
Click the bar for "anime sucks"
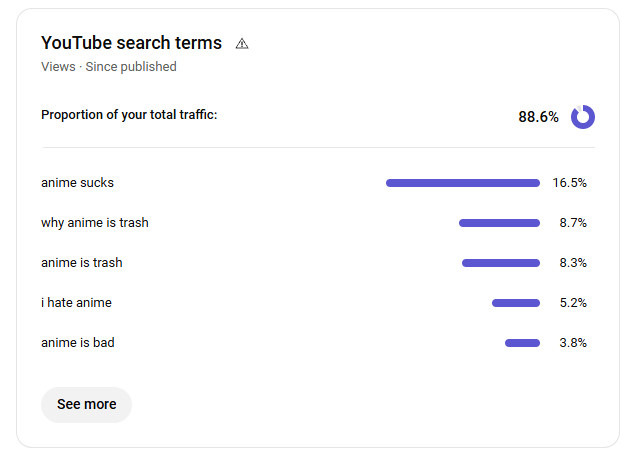(x=462, y=183)
